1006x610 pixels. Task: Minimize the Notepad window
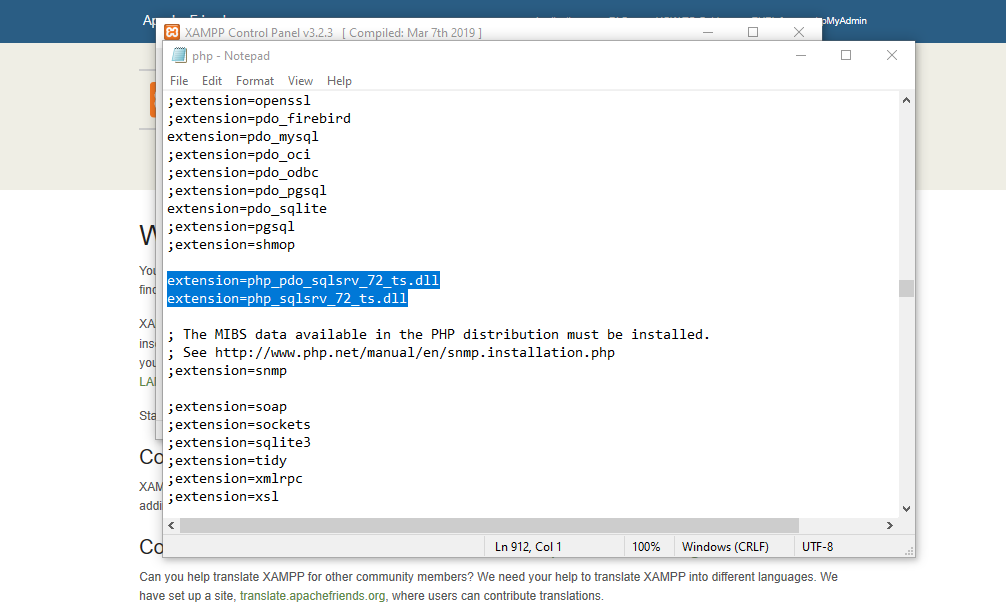[x=801, y=56]
